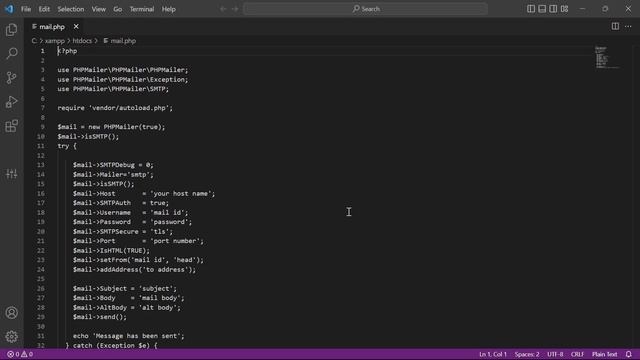Click the line 'require vendor/autoload.php'

pos(115,108)
